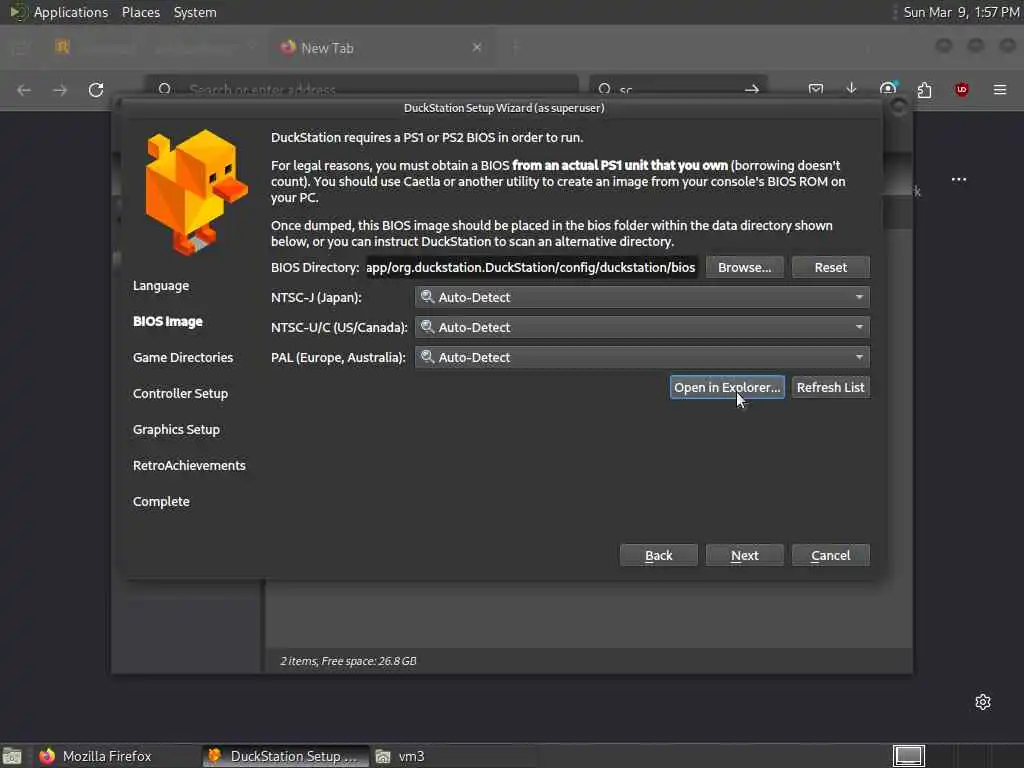Screen dimensions: 1024x768
Task: Open the Places menu
Action: click(x=140, y=12)
